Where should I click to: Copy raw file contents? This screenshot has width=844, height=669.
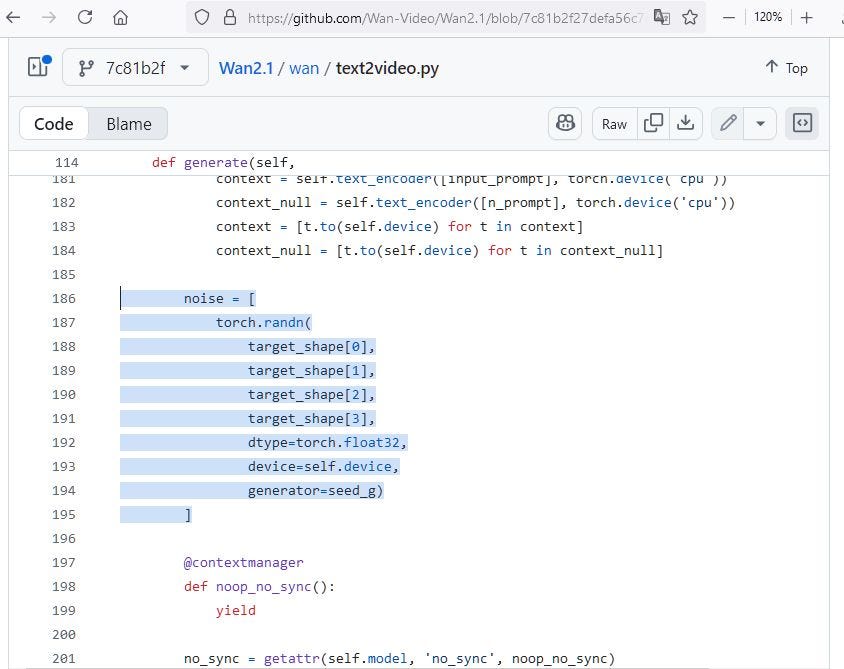click(653, 124)
